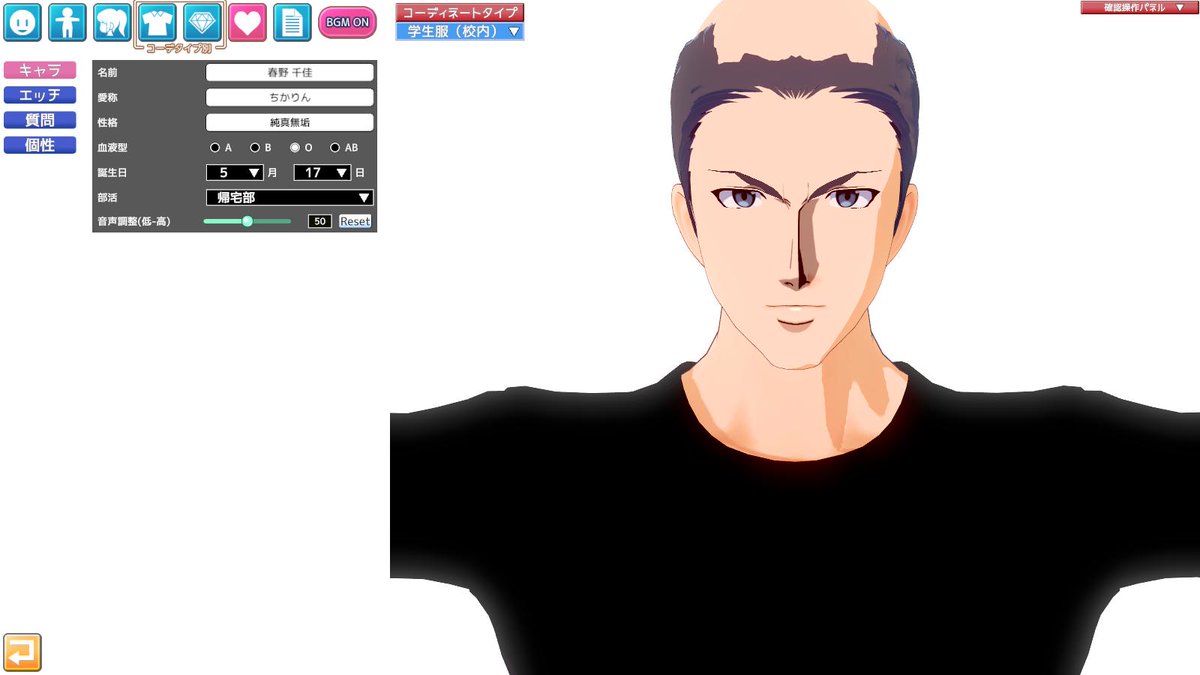Open the birthday day dropdown
The width and height of the screenshot is (1200, 675).
coord(322,172)
